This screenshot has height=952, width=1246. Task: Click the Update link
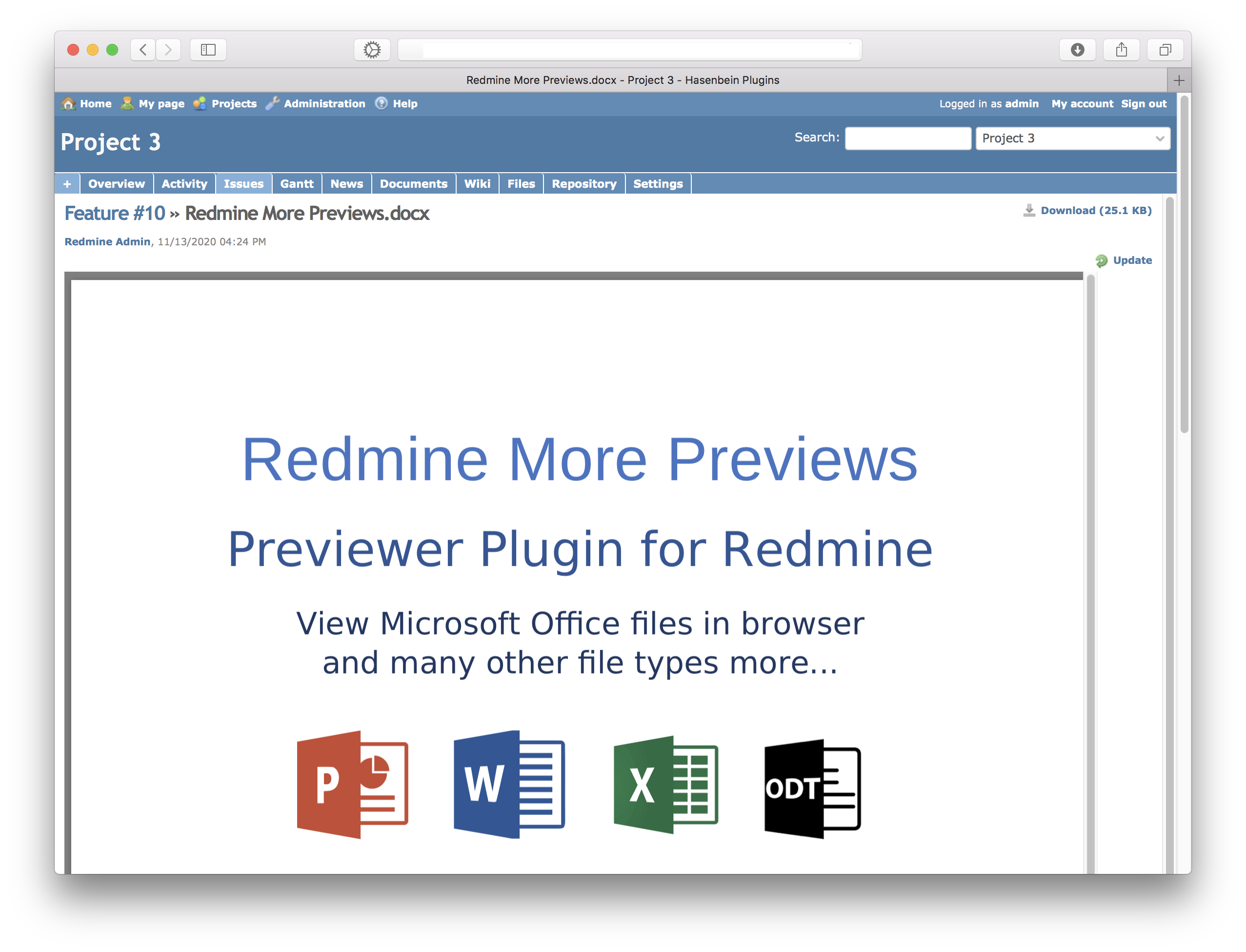(1132, 260)
